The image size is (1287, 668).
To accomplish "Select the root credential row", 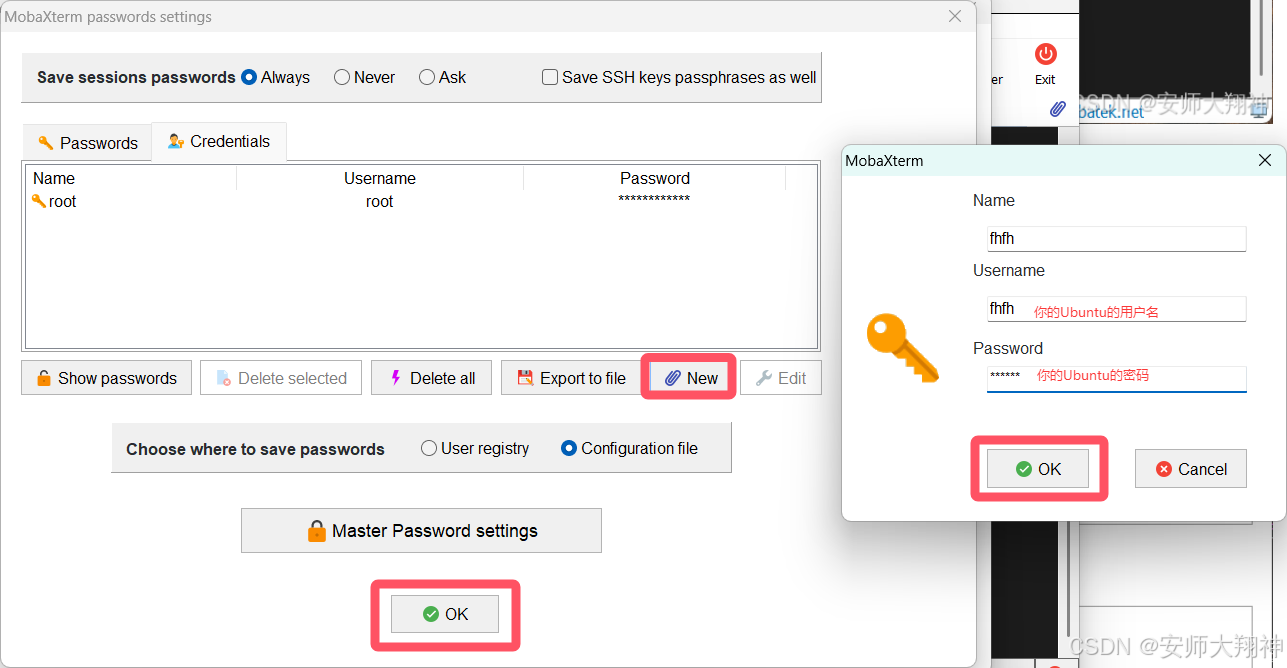I will [380, 201].
